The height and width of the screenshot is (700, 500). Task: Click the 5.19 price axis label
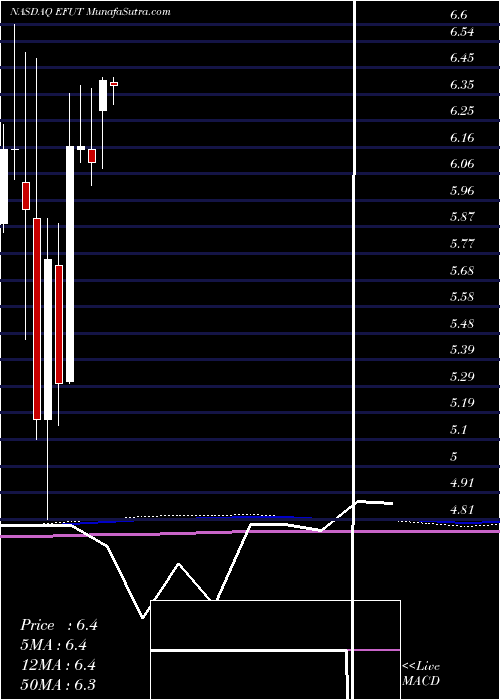point(462,403)
